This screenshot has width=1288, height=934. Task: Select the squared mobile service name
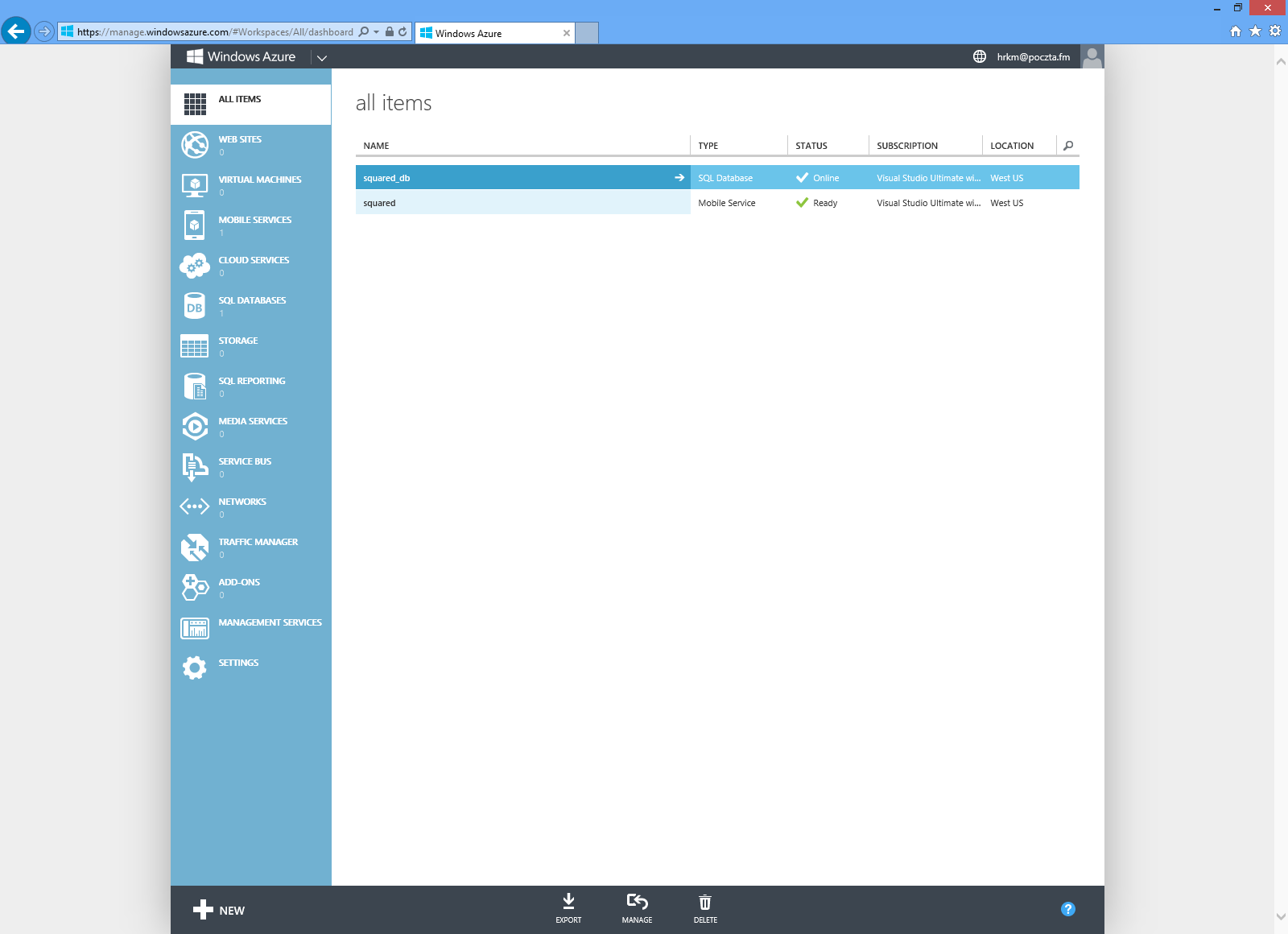click(379, 203)
